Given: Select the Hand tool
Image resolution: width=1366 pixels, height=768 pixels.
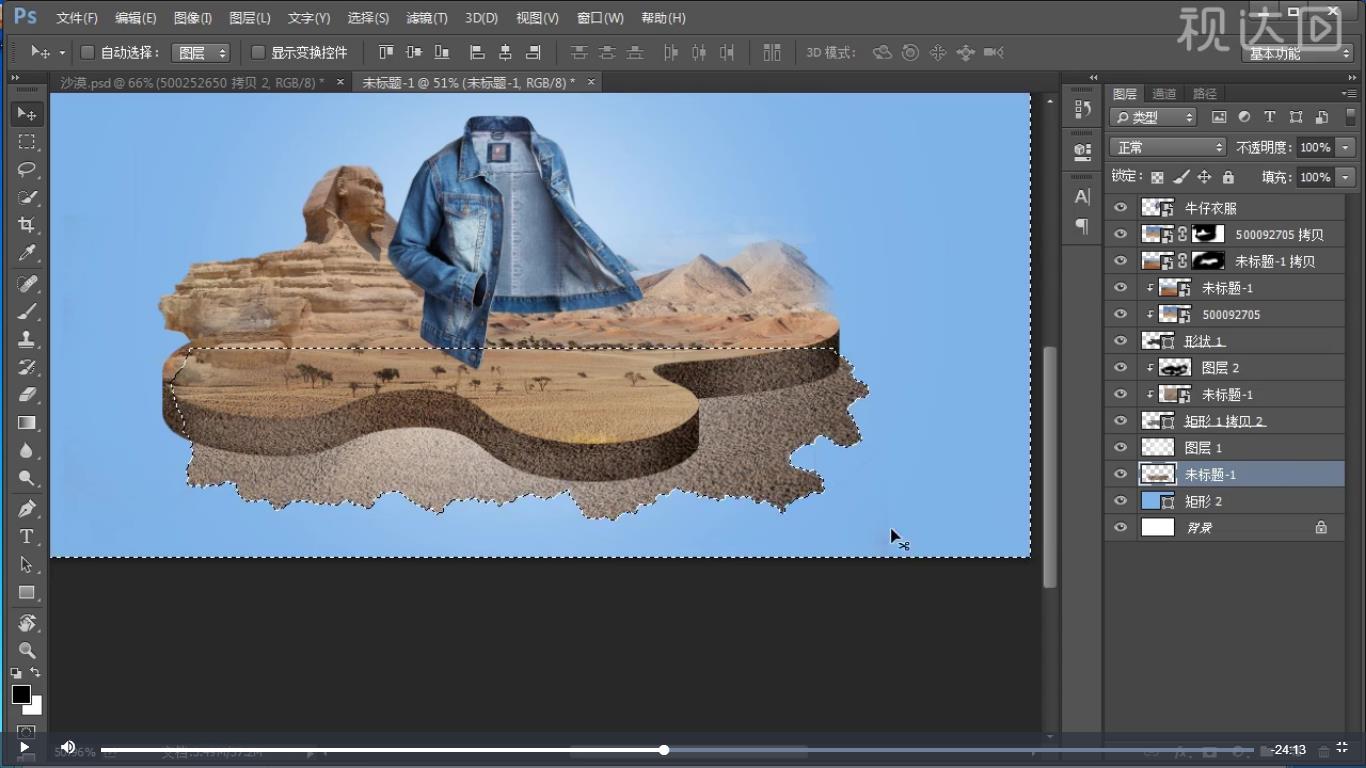Looking at the screenshot, I should tap(27, 622).
